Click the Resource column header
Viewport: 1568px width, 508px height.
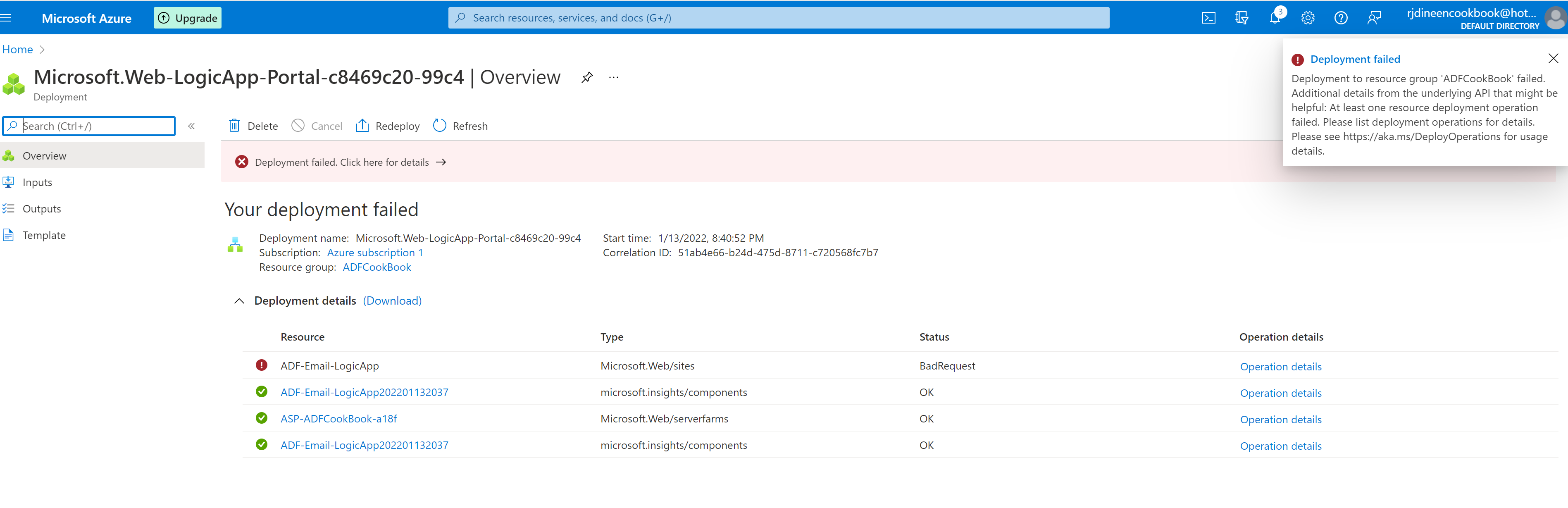click(303, 337)
